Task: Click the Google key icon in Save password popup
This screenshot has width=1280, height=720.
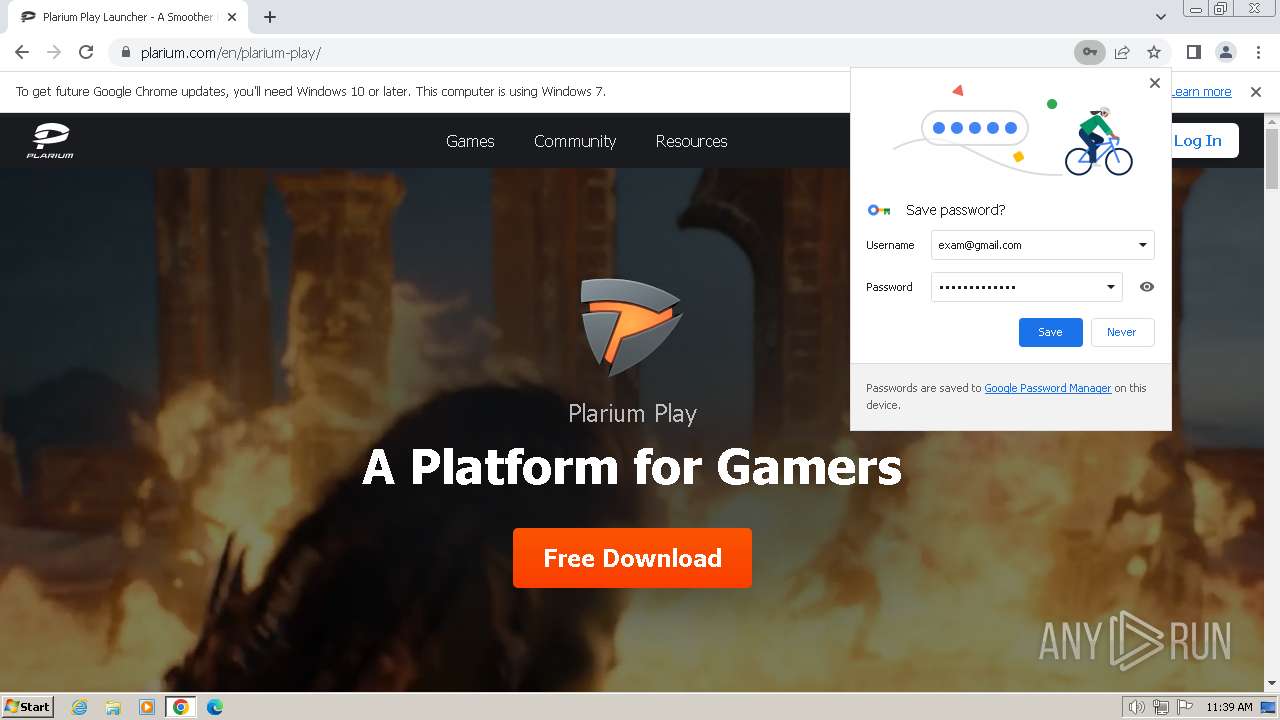Action: (x=879, y=210)
